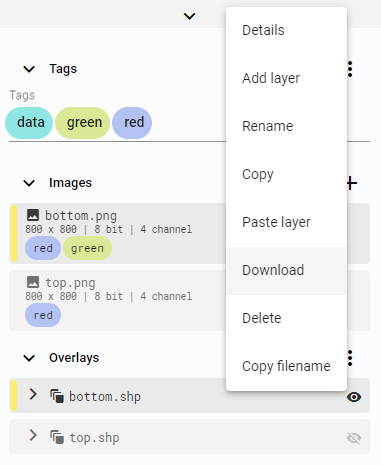Image resolution: width=381 pixels, height=465 pixels.
Task: Click the Tags input field label
Action: coord(22,95)
